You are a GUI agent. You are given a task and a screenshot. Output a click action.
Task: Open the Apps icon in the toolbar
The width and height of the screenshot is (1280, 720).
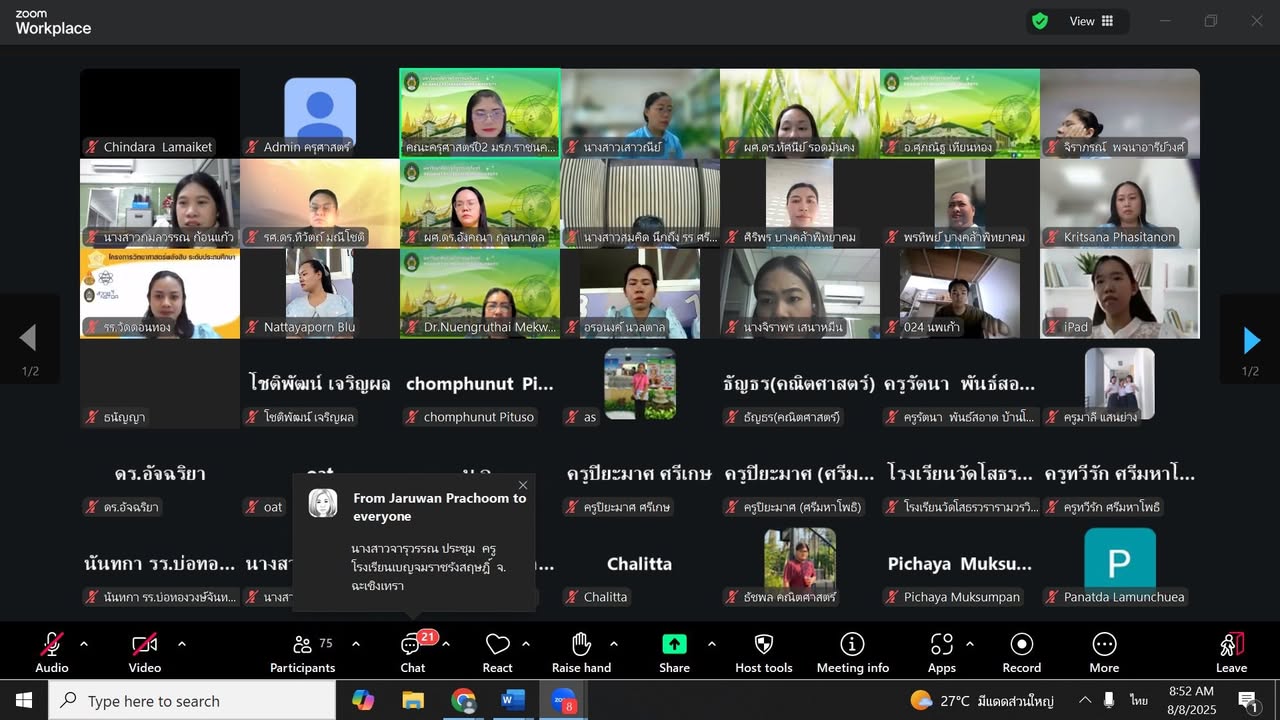(x=942, y=653)
